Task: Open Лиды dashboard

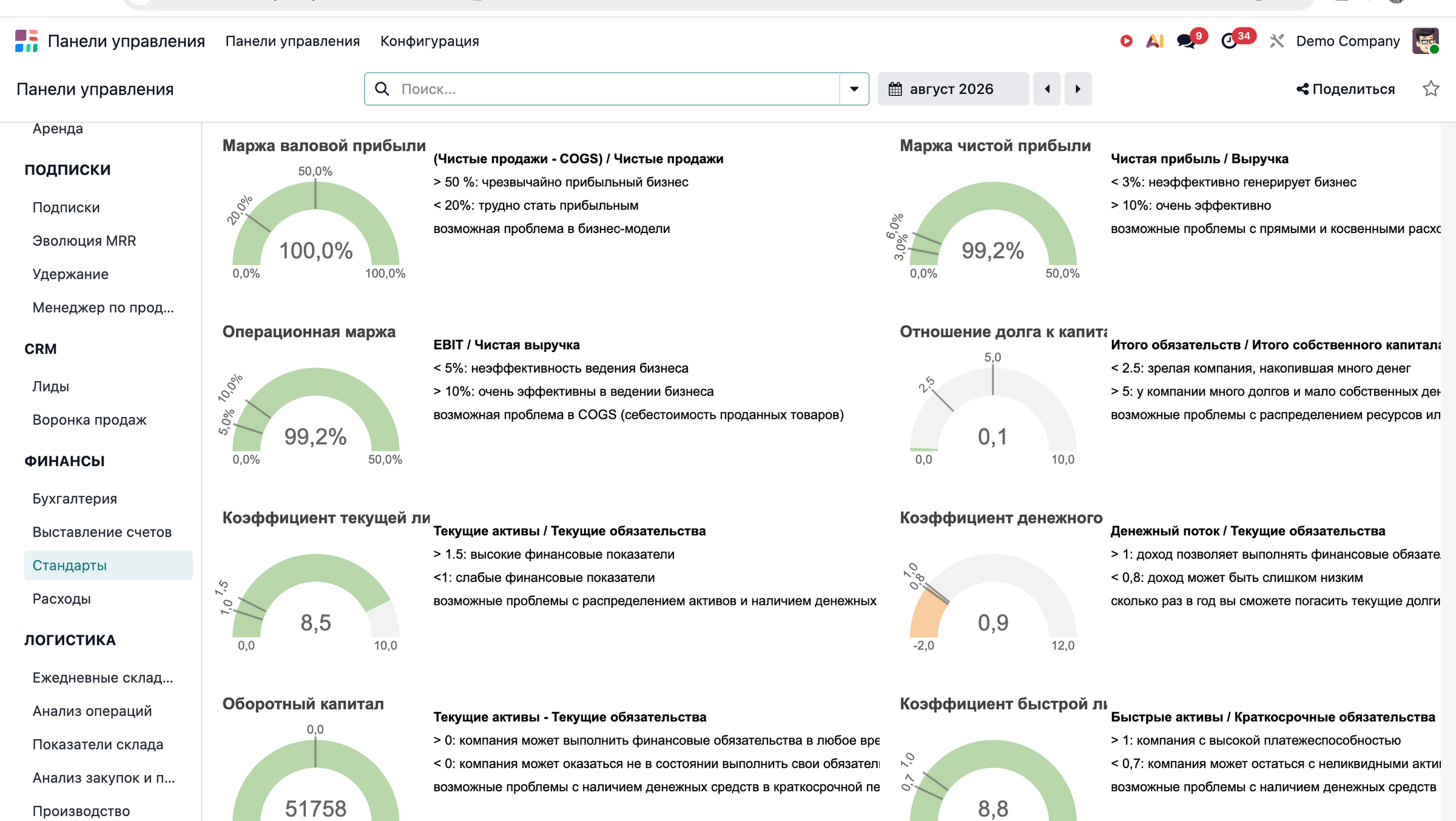Action: [x=51, y=387]
